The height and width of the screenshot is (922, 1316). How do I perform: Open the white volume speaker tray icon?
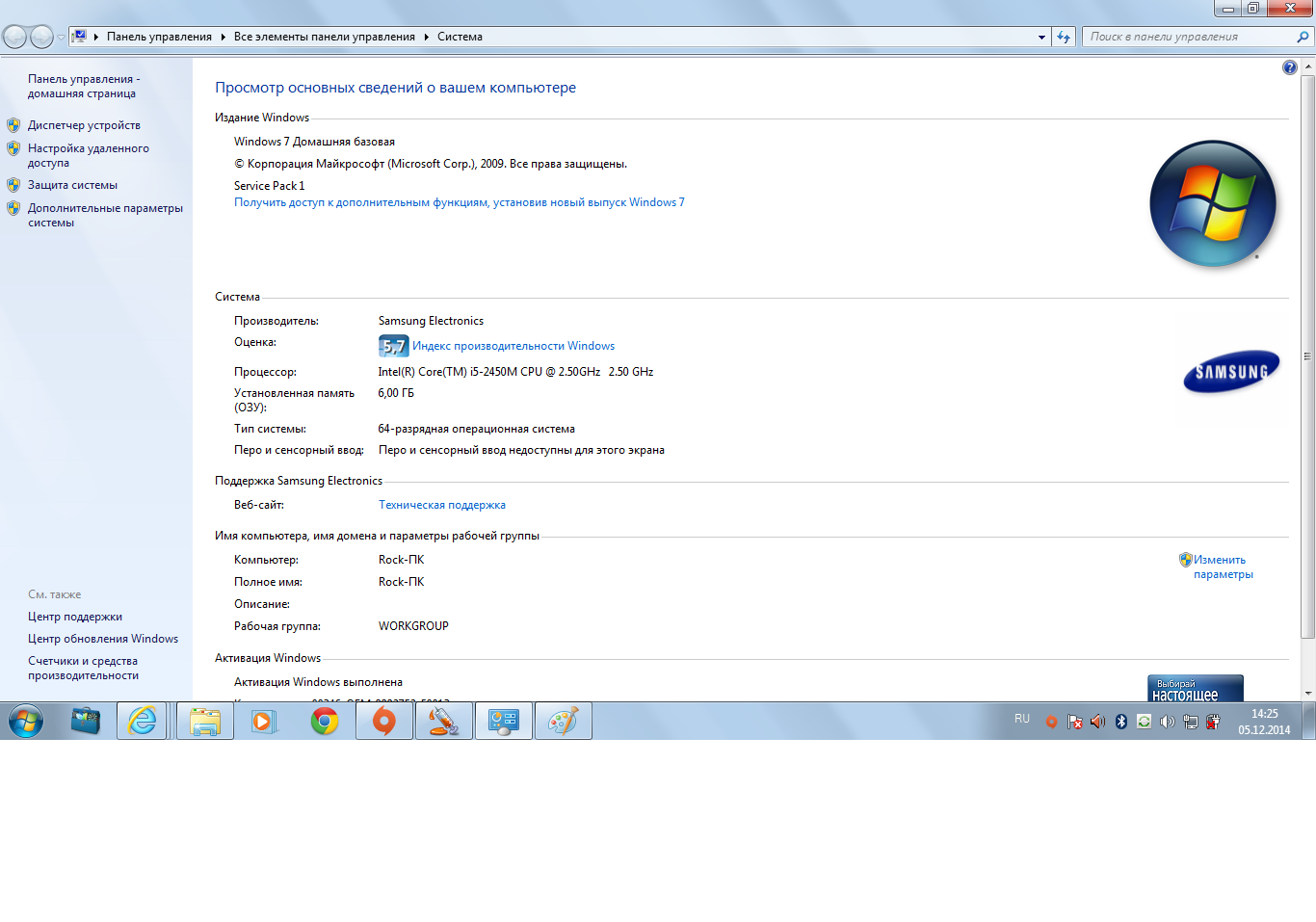tap(1168, 722)
